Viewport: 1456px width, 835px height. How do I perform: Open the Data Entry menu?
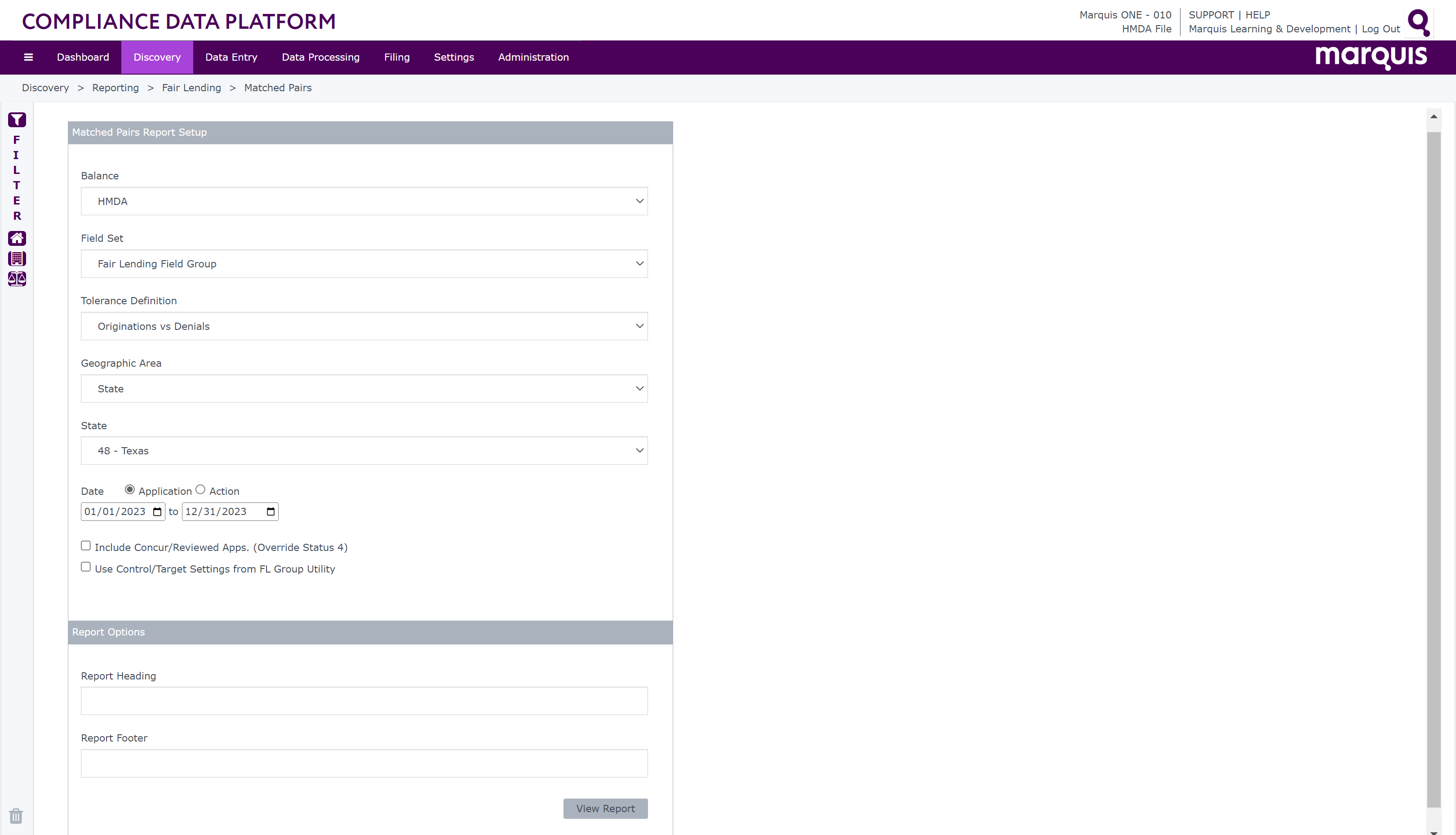232,58
